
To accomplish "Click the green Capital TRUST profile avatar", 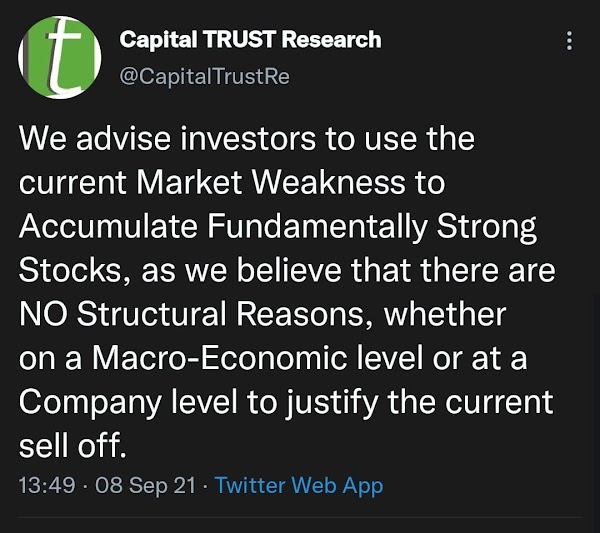I will pos(60,57).
